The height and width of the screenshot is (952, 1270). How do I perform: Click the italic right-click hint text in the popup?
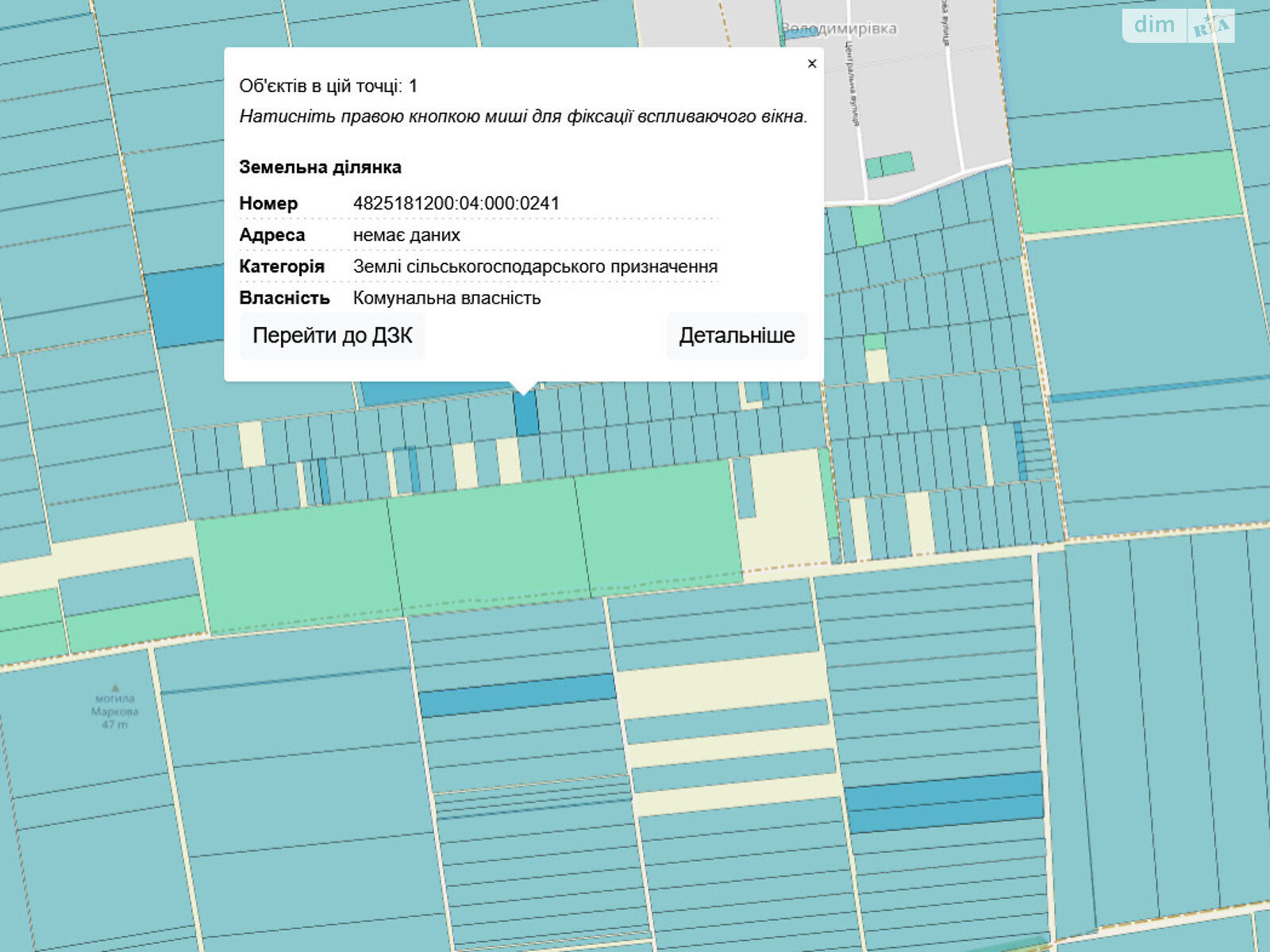[x=522, y=117]
